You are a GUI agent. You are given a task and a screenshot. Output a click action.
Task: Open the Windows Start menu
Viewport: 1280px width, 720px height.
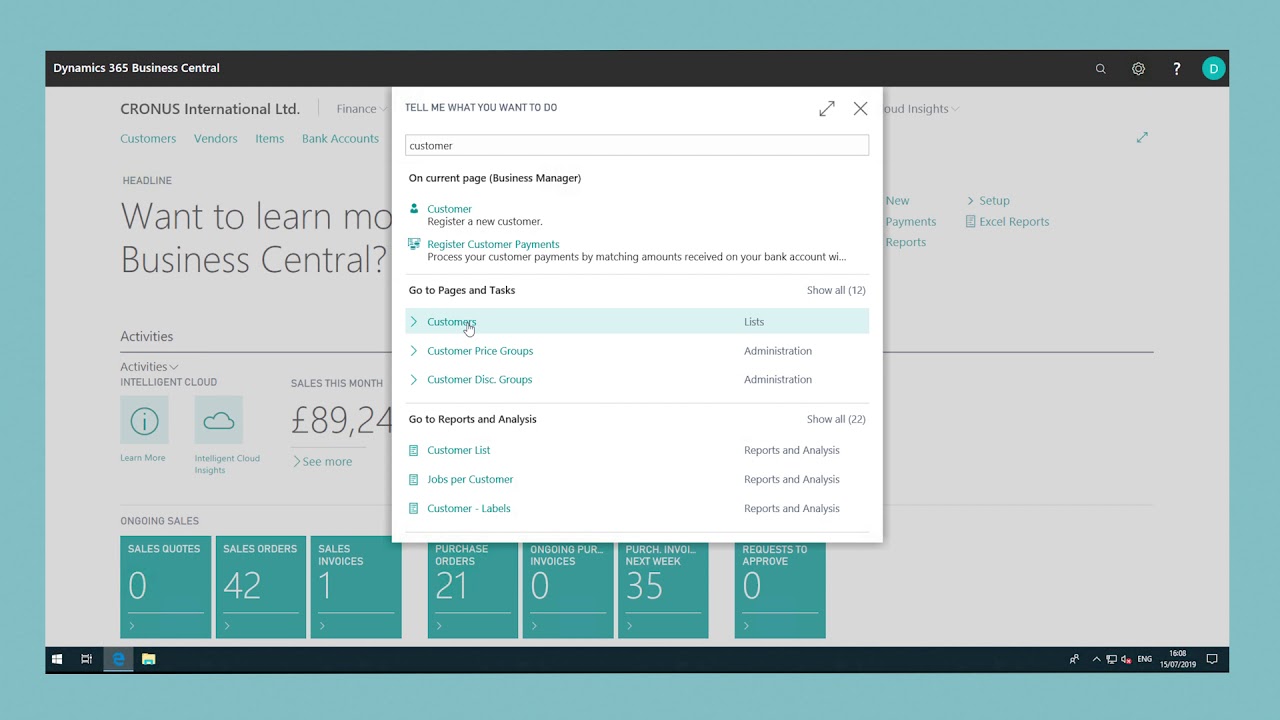click(57, 659)
